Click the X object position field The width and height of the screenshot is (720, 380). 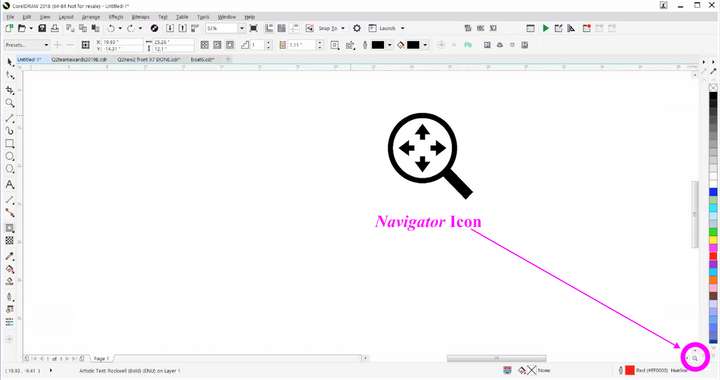119,42
